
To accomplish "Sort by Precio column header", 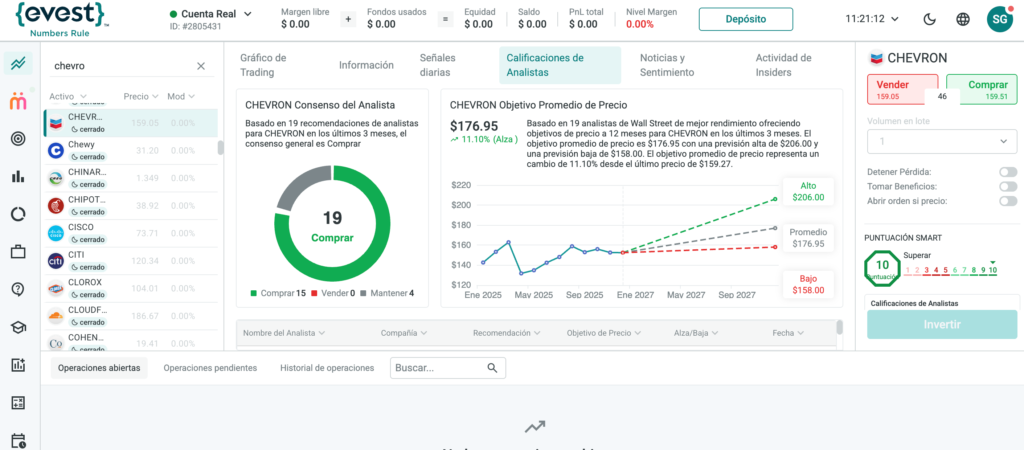I will coord(141,97).
